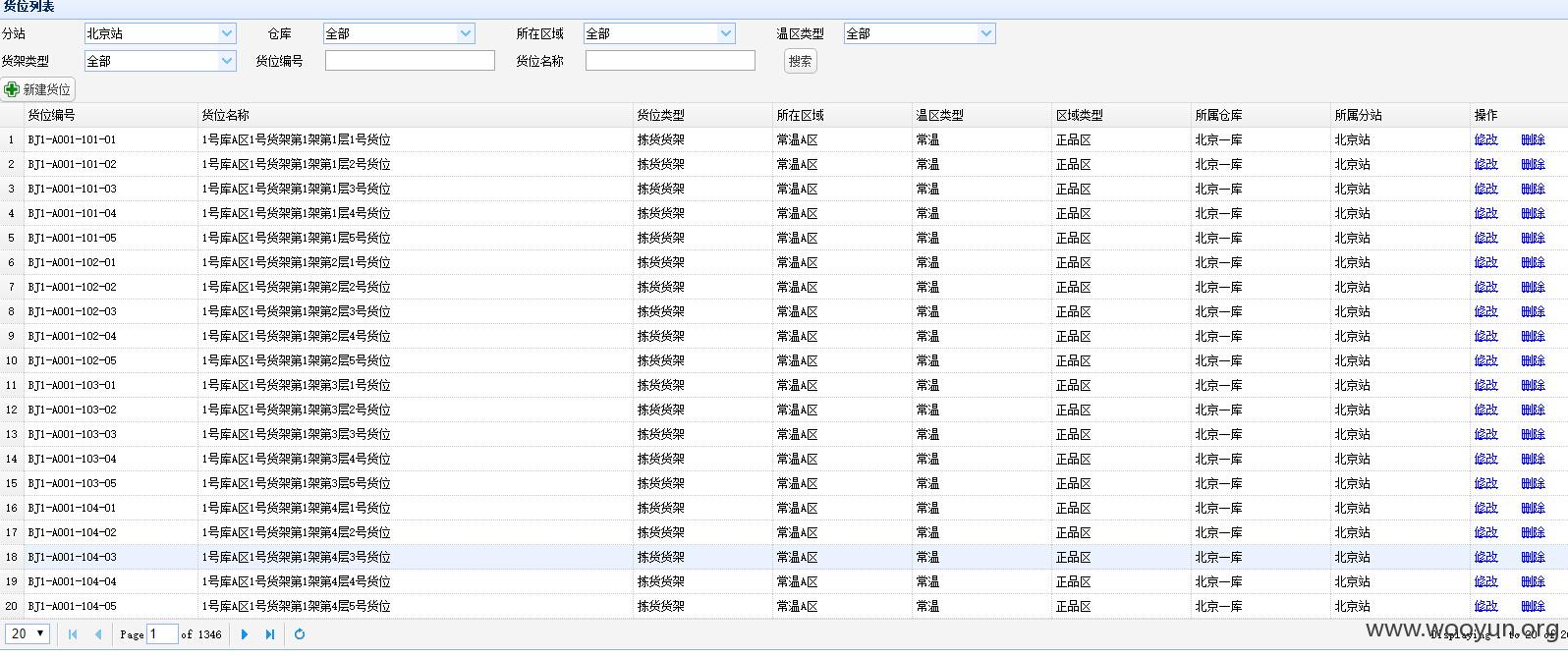Image resolution: width=1568 pixels, height=657 pixels.
Task: Go to previous page arrow
Action: (98, 634)
